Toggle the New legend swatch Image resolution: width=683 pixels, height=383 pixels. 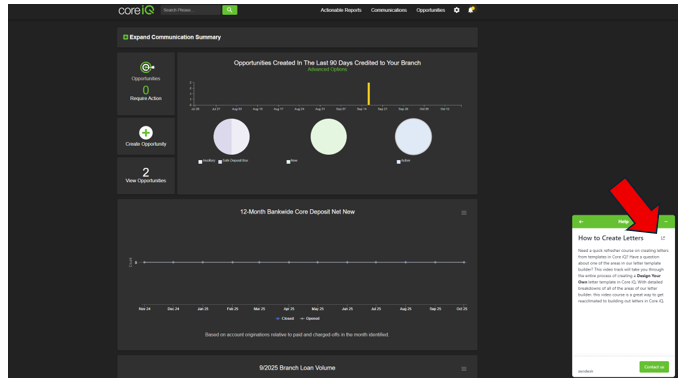(288, 162)
